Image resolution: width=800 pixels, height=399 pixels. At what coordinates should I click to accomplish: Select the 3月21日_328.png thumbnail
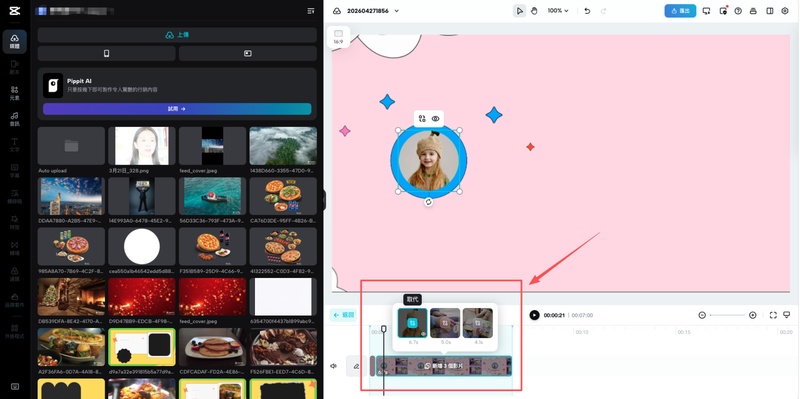(x=142, y=146)
